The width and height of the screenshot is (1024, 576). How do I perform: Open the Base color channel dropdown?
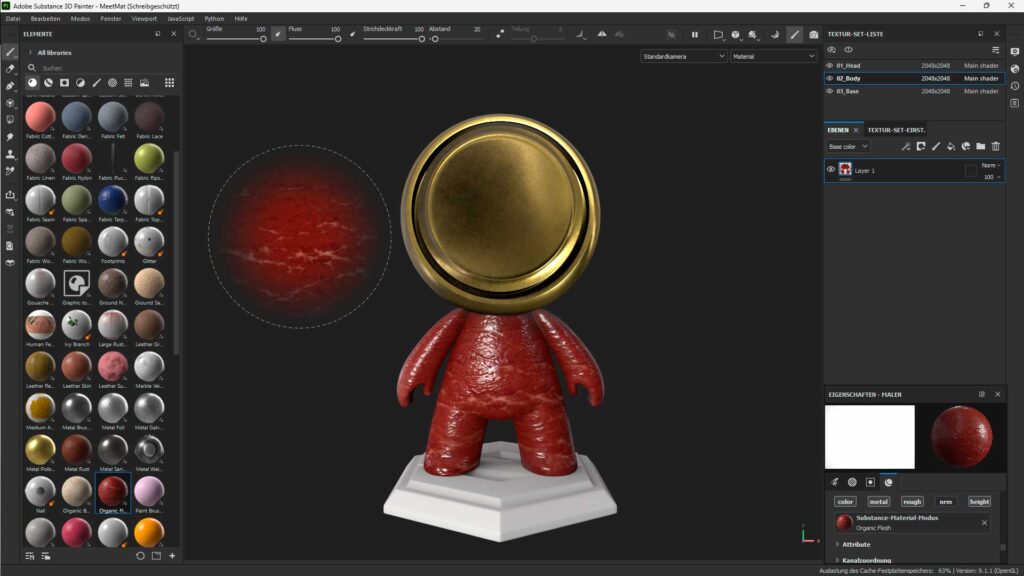point(848,146)
